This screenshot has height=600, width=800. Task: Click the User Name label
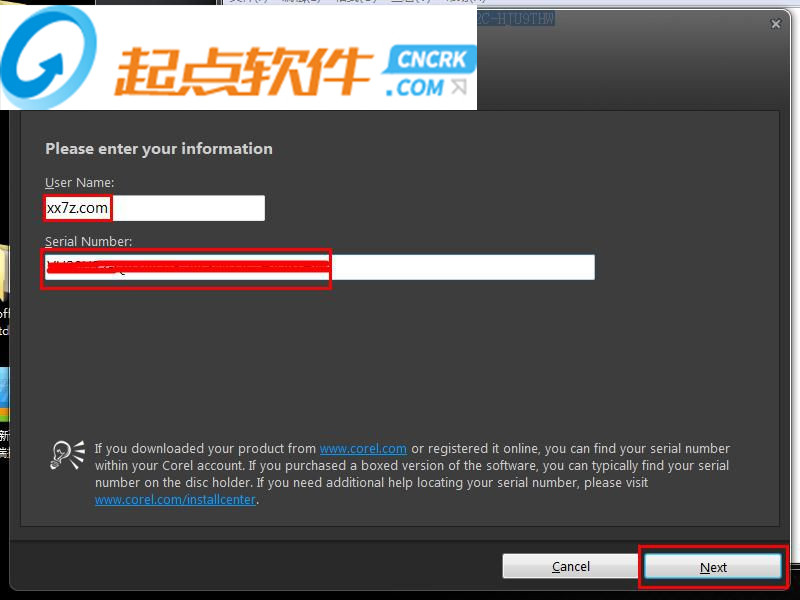80,183
